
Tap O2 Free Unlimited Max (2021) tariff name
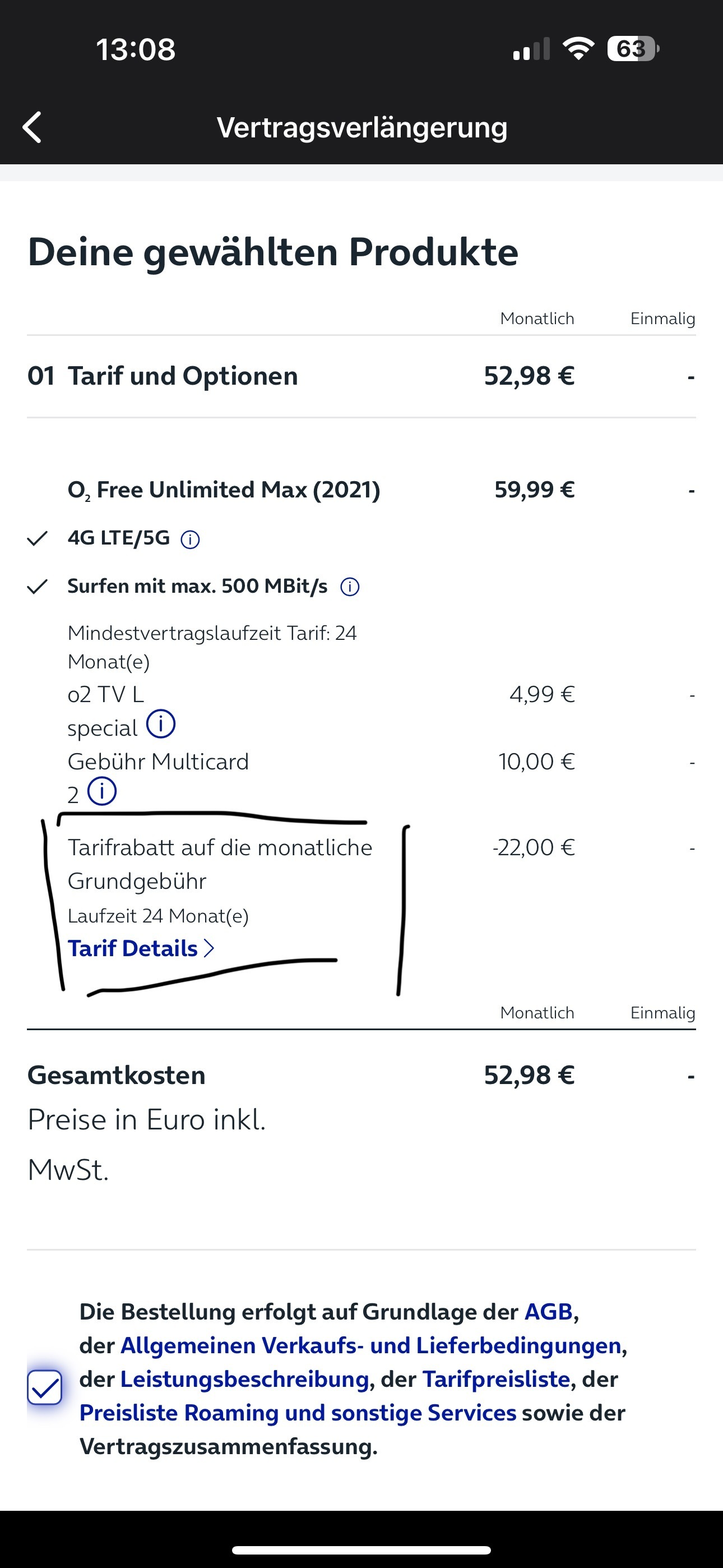pyautogui.click(x=224, y=490)
